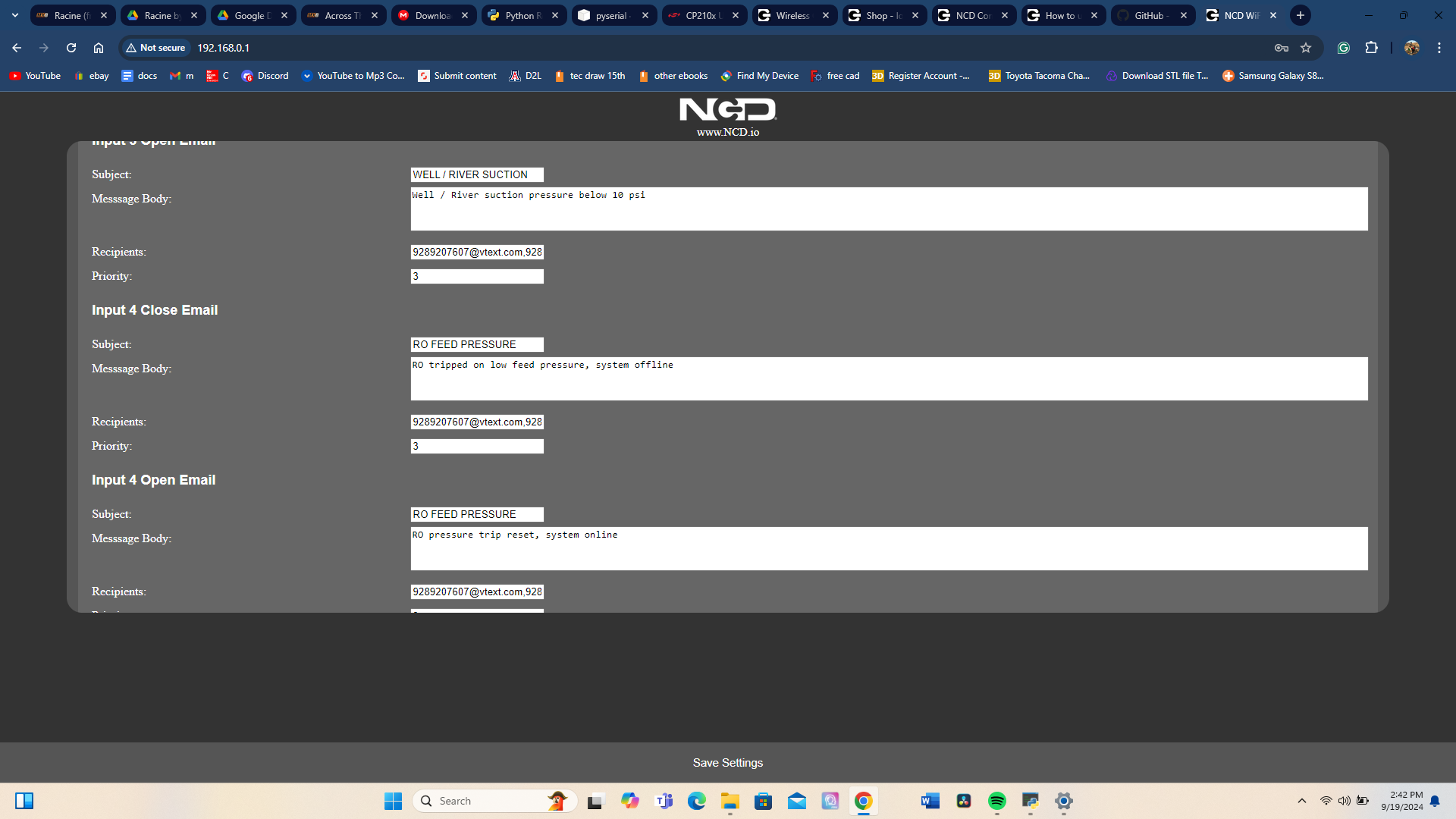Click the Input 4 Close Priority field
The height and width of the screenshot is (819, 1456).
(x=477, y=446)
